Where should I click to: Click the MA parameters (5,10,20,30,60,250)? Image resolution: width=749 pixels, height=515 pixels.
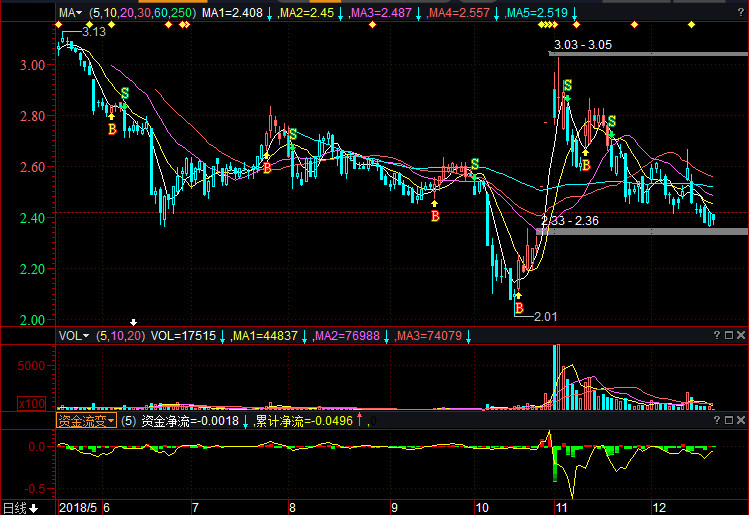[x=142, y=13]
